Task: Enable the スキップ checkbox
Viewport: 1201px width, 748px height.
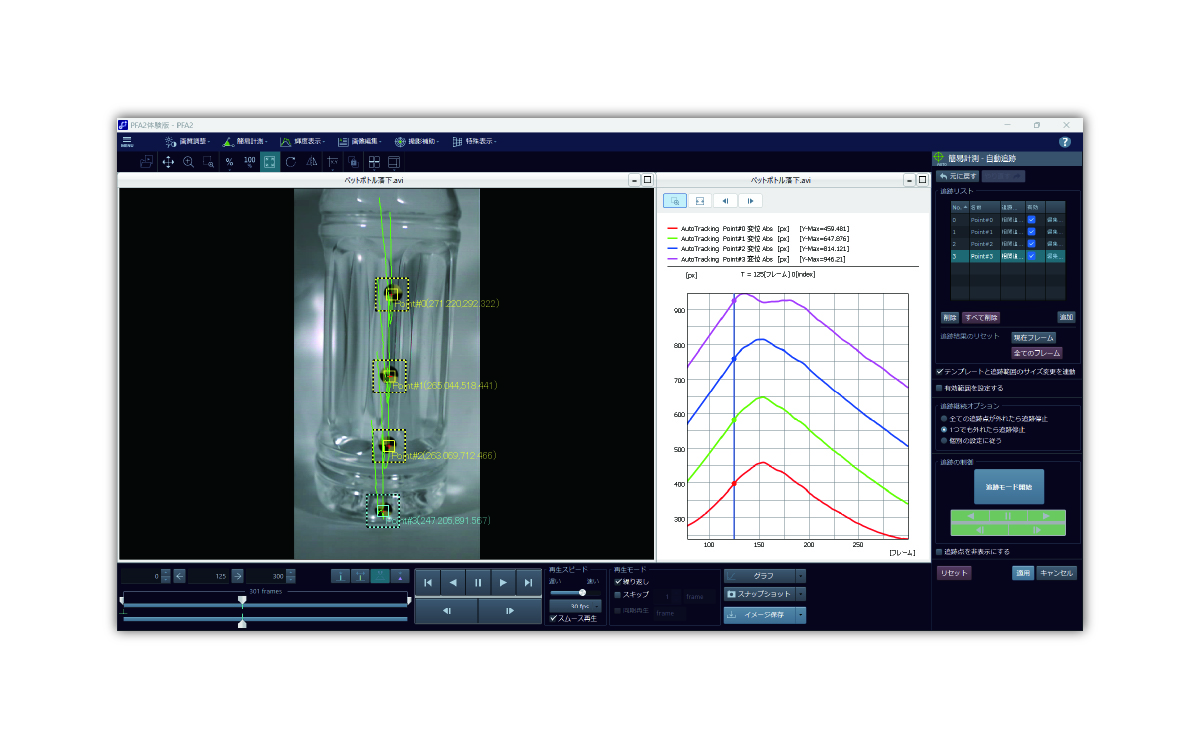Action: tap(617, 594)
